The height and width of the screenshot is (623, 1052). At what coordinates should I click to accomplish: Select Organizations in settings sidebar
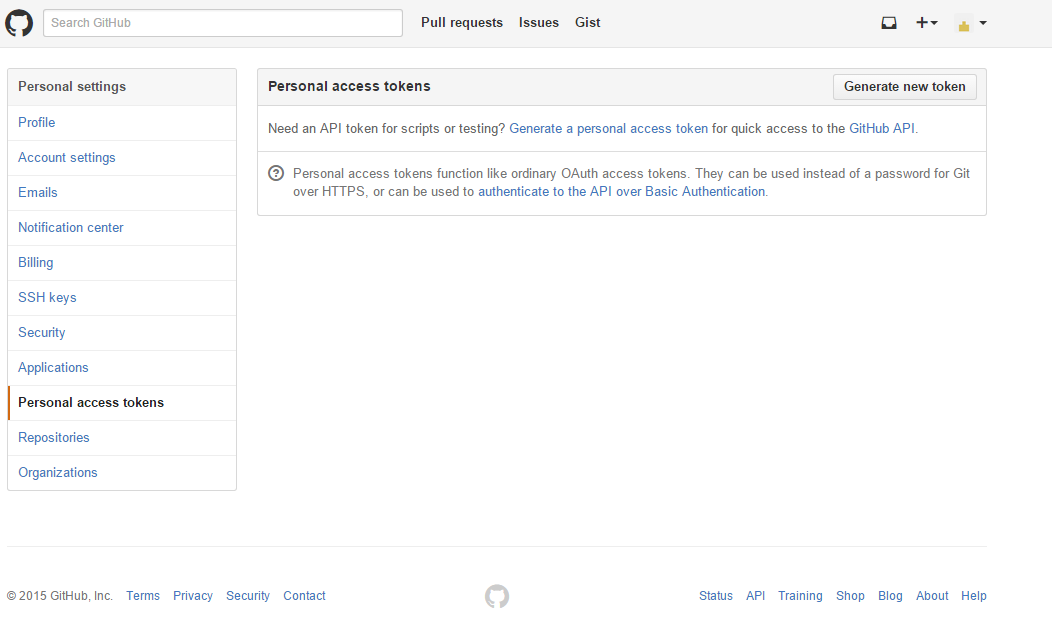coord(122,473)
